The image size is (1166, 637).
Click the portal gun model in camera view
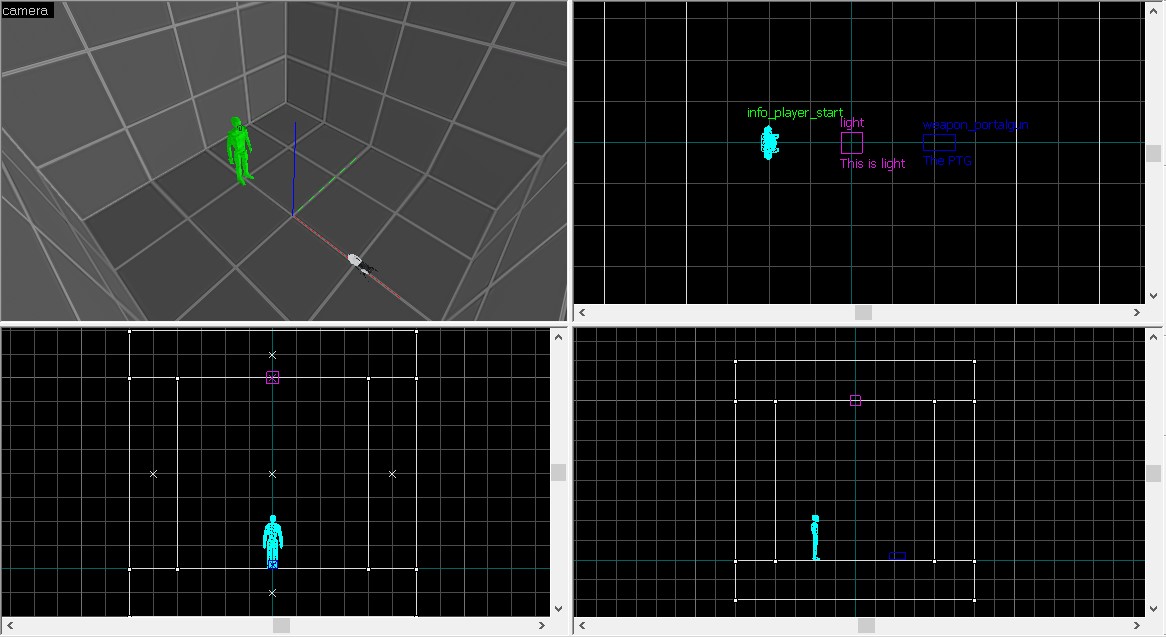tap(359, 263)
